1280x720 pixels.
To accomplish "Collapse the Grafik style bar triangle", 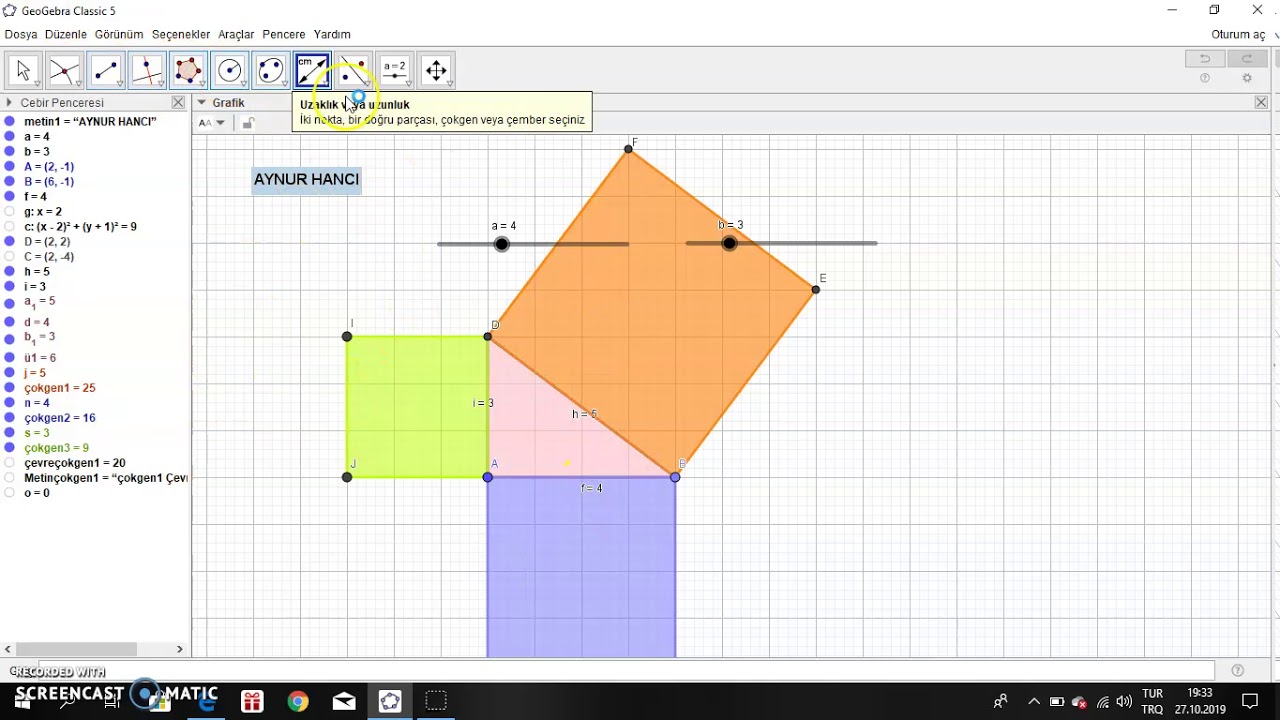I will point(202,103).
